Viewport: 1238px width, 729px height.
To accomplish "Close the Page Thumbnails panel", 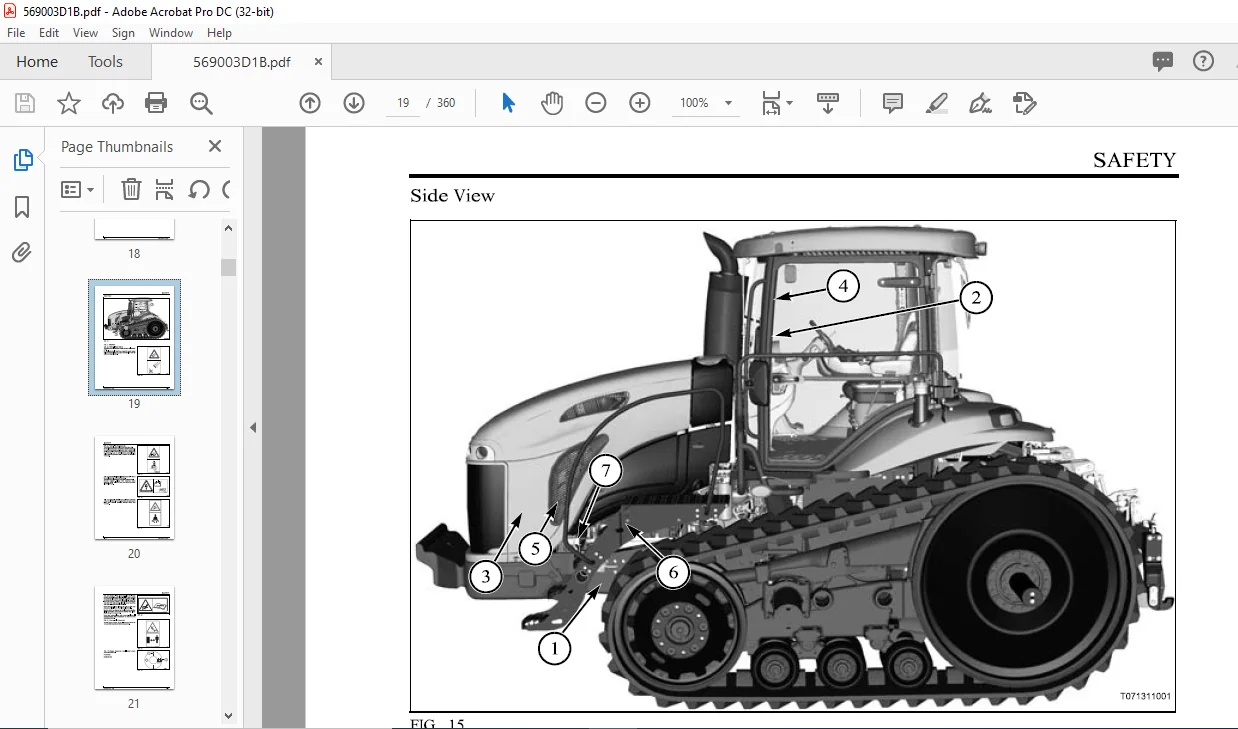I will tap(214, 146).
